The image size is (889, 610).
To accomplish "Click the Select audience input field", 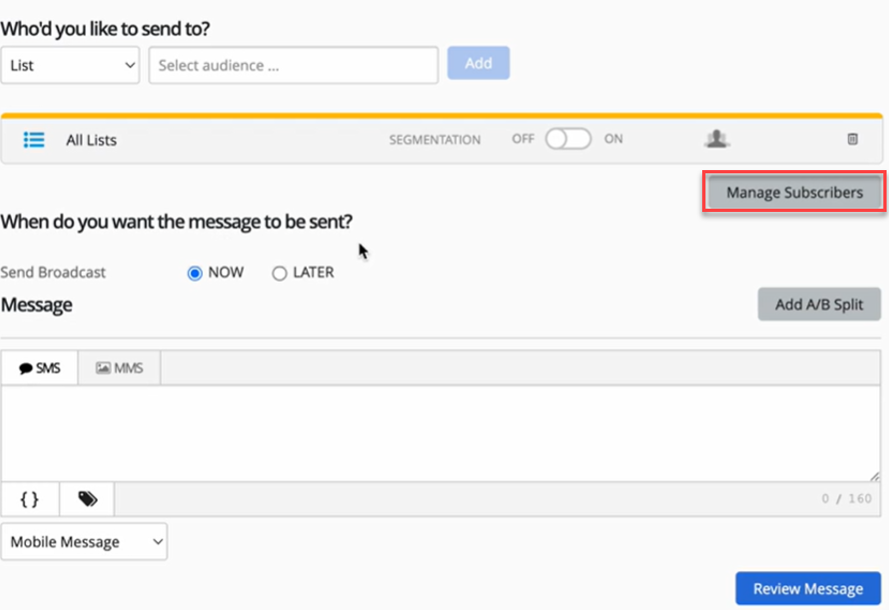I will pyautogui.click(x=293, y=64).
